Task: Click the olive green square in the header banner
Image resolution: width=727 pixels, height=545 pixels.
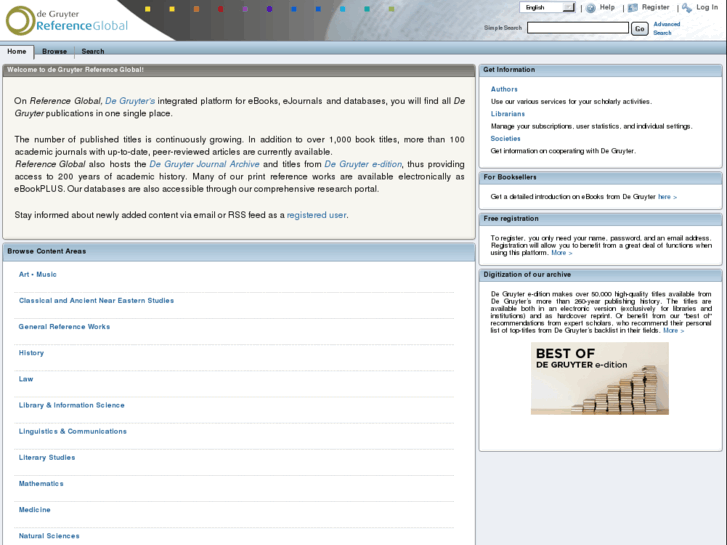Action: [x=391, y=9]
